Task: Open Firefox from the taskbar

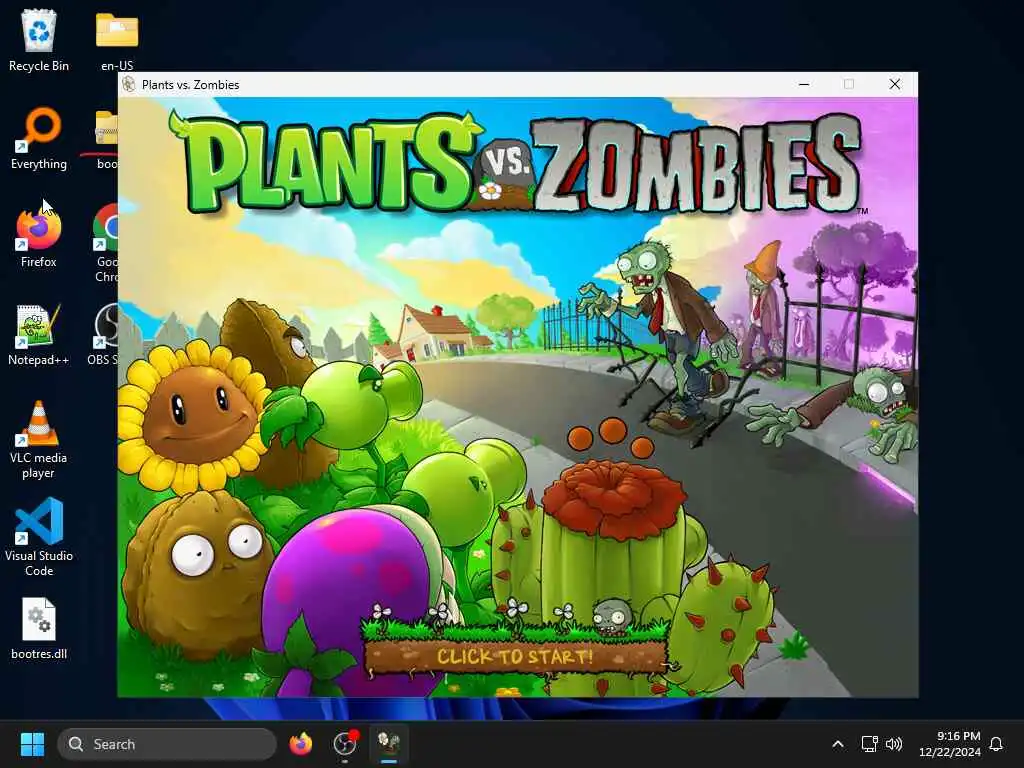Action: tap(301, 744)
